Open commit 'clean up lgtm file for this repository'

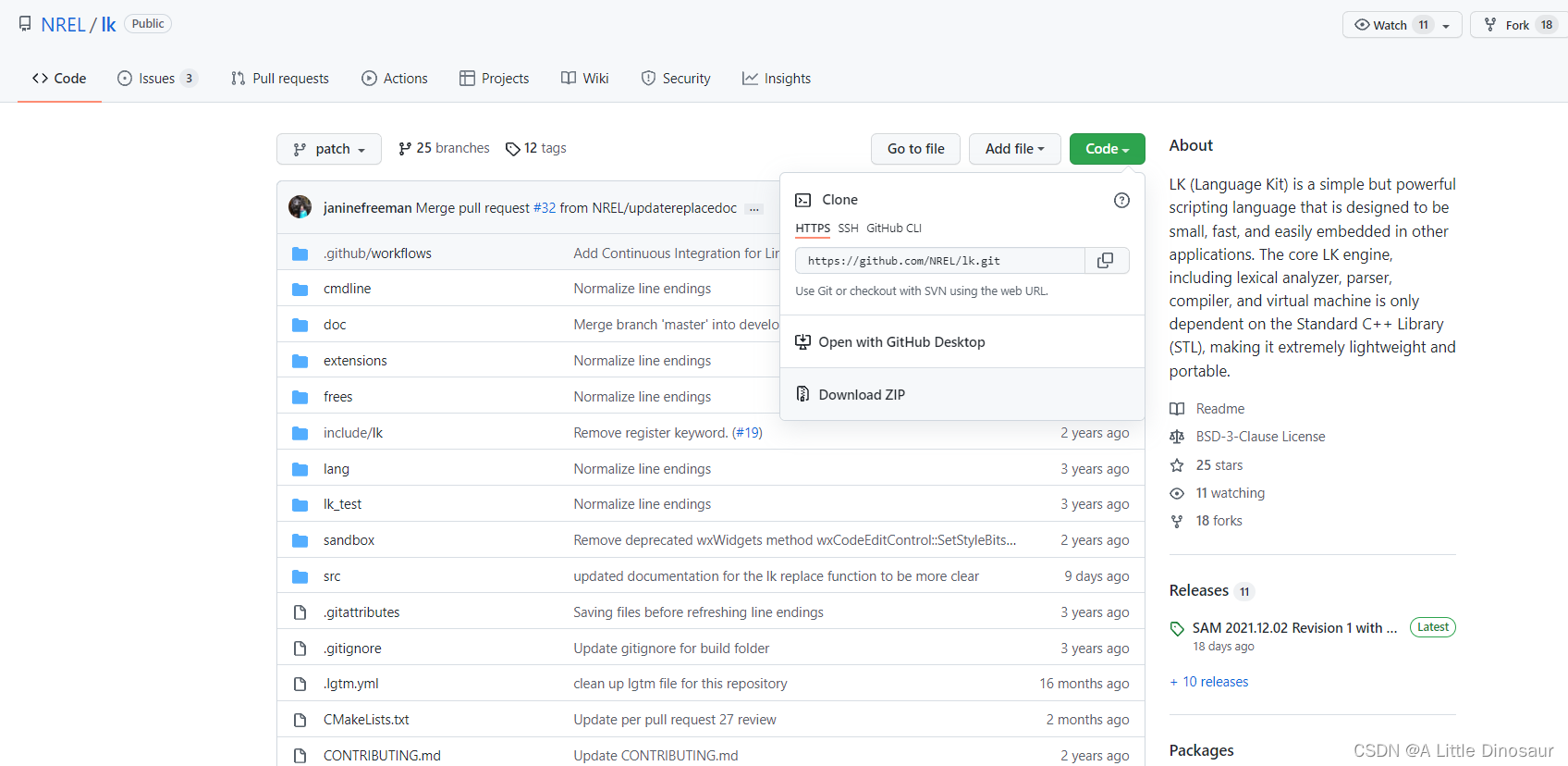pyautogui.click(x=680, y=684)
